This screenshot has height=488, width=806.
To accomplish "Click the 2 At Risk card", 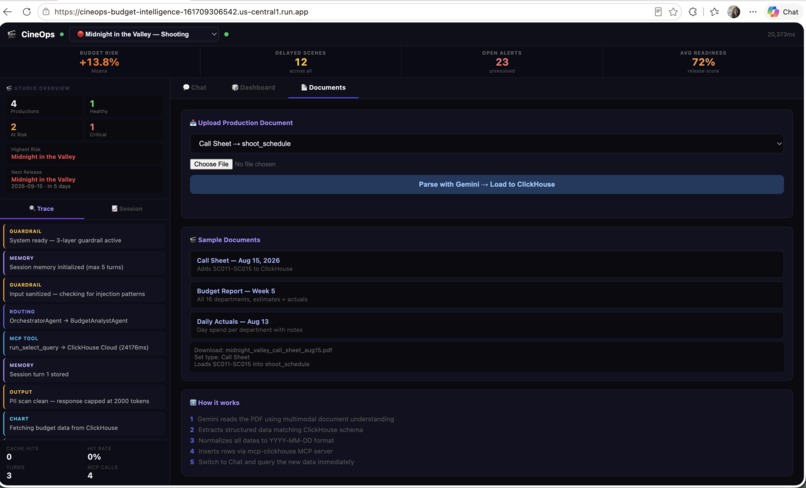I will click(x=45, y=130).
